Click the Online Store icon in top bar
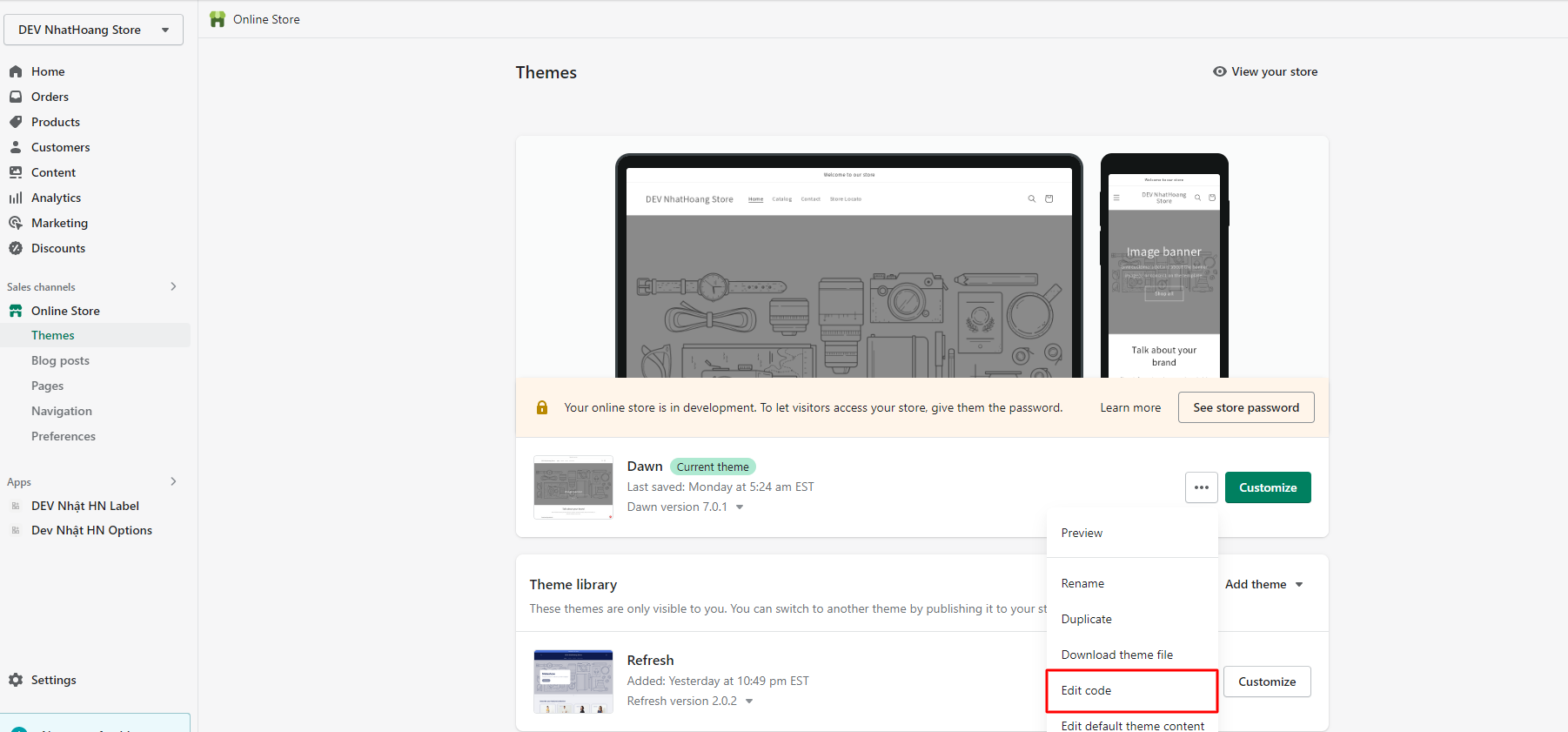 (x=218, y=19)
